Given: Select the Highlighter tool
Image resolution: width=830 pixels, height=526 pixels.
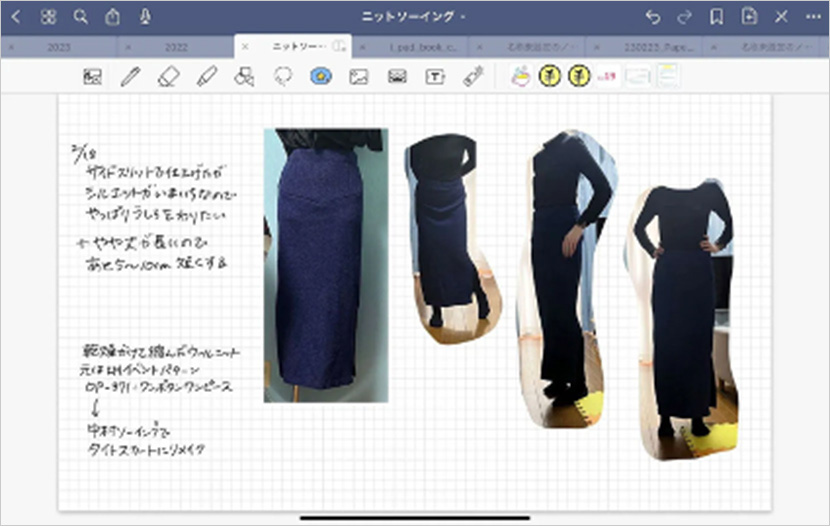Looking at the screenshot, I should 207,77.
